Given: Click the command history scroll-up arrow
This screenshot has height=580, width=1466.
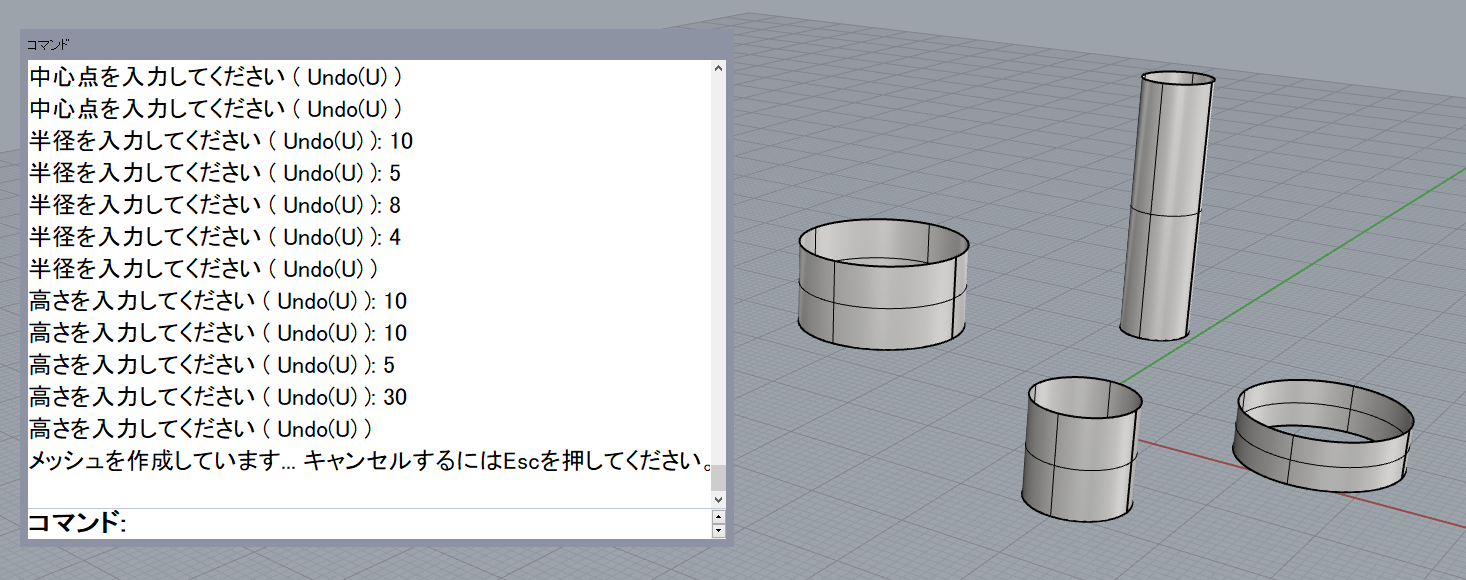Looking at the screenshot, I should click(x=717, y=69).
